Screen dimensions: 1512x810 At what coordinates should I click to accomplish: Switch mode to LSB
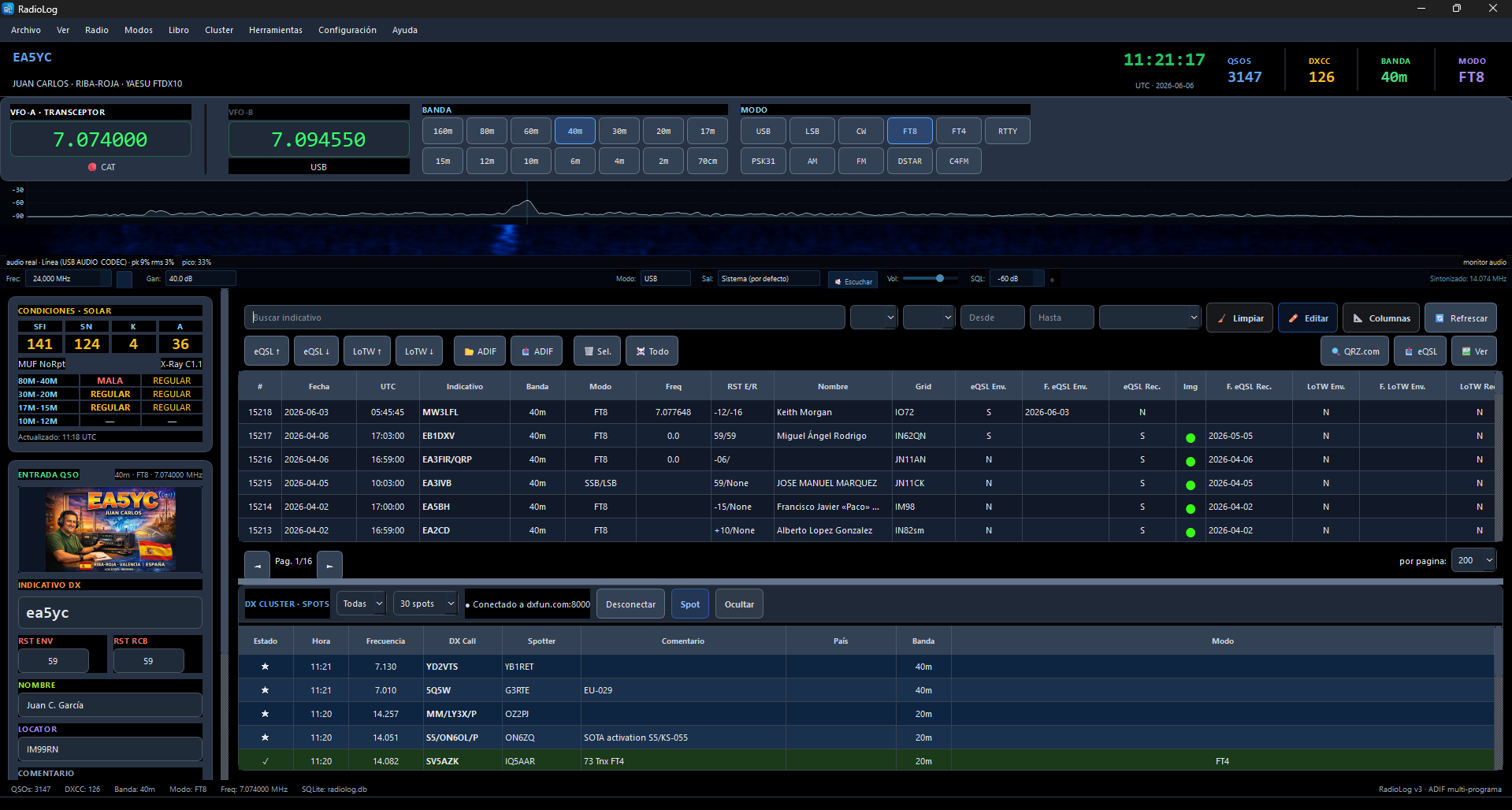point(812,132)
